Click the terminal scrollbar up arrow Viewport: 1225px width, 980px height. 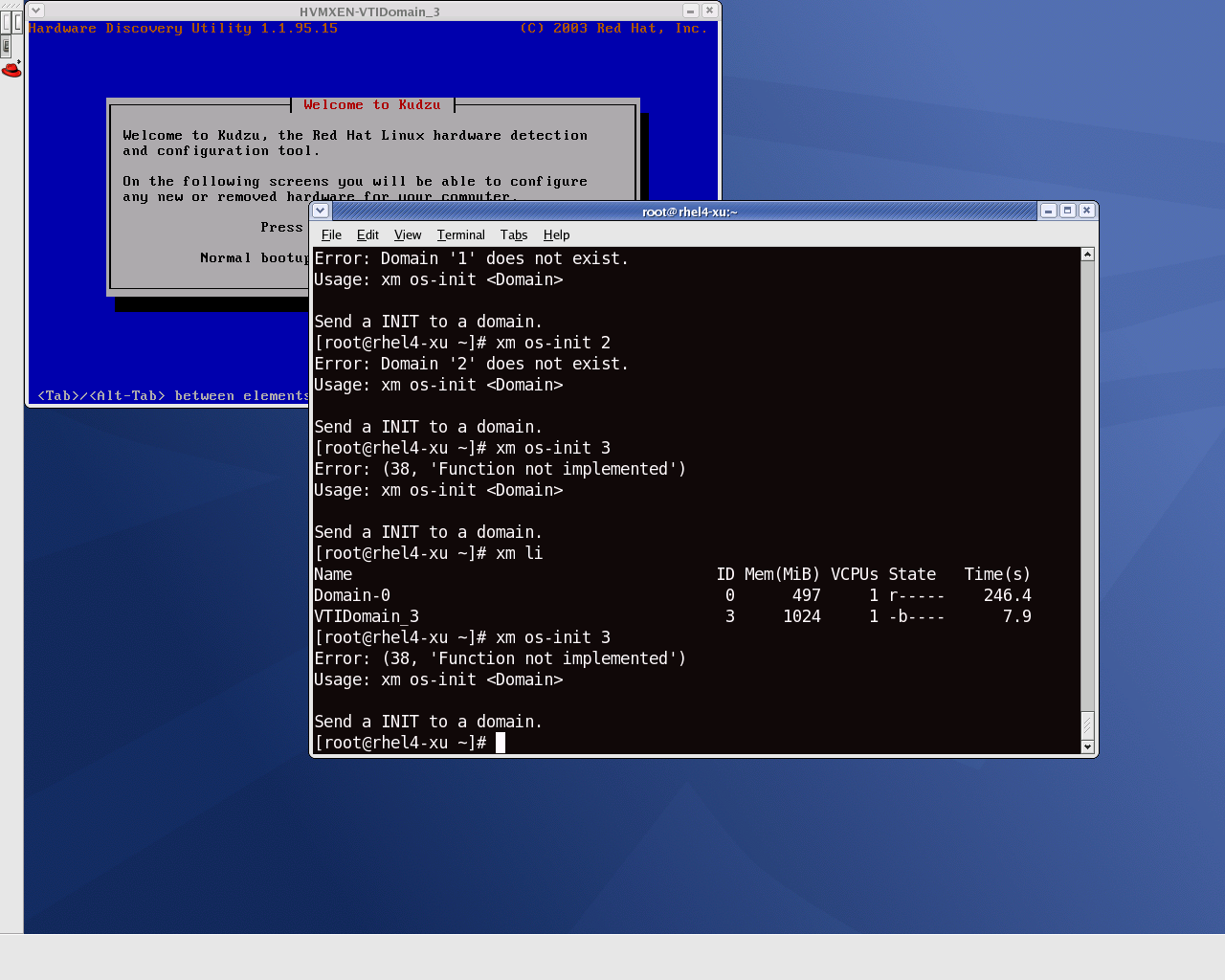1087,255
